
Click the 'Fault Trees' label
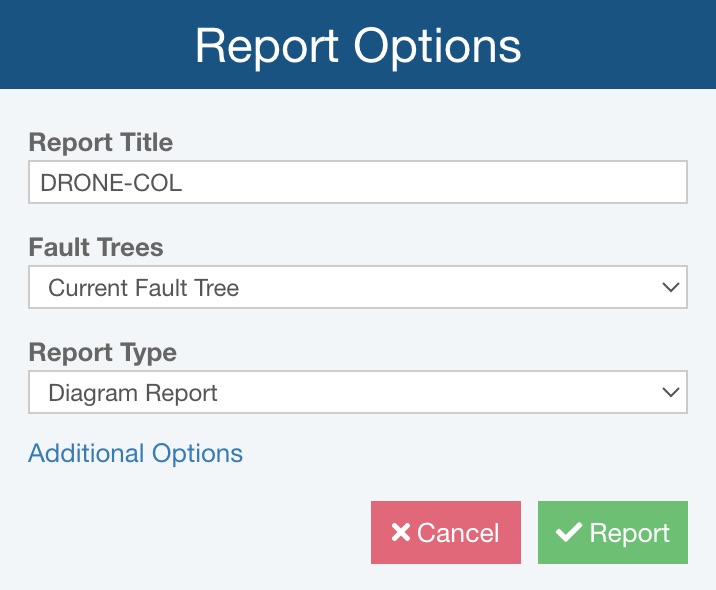click(96, 246)
